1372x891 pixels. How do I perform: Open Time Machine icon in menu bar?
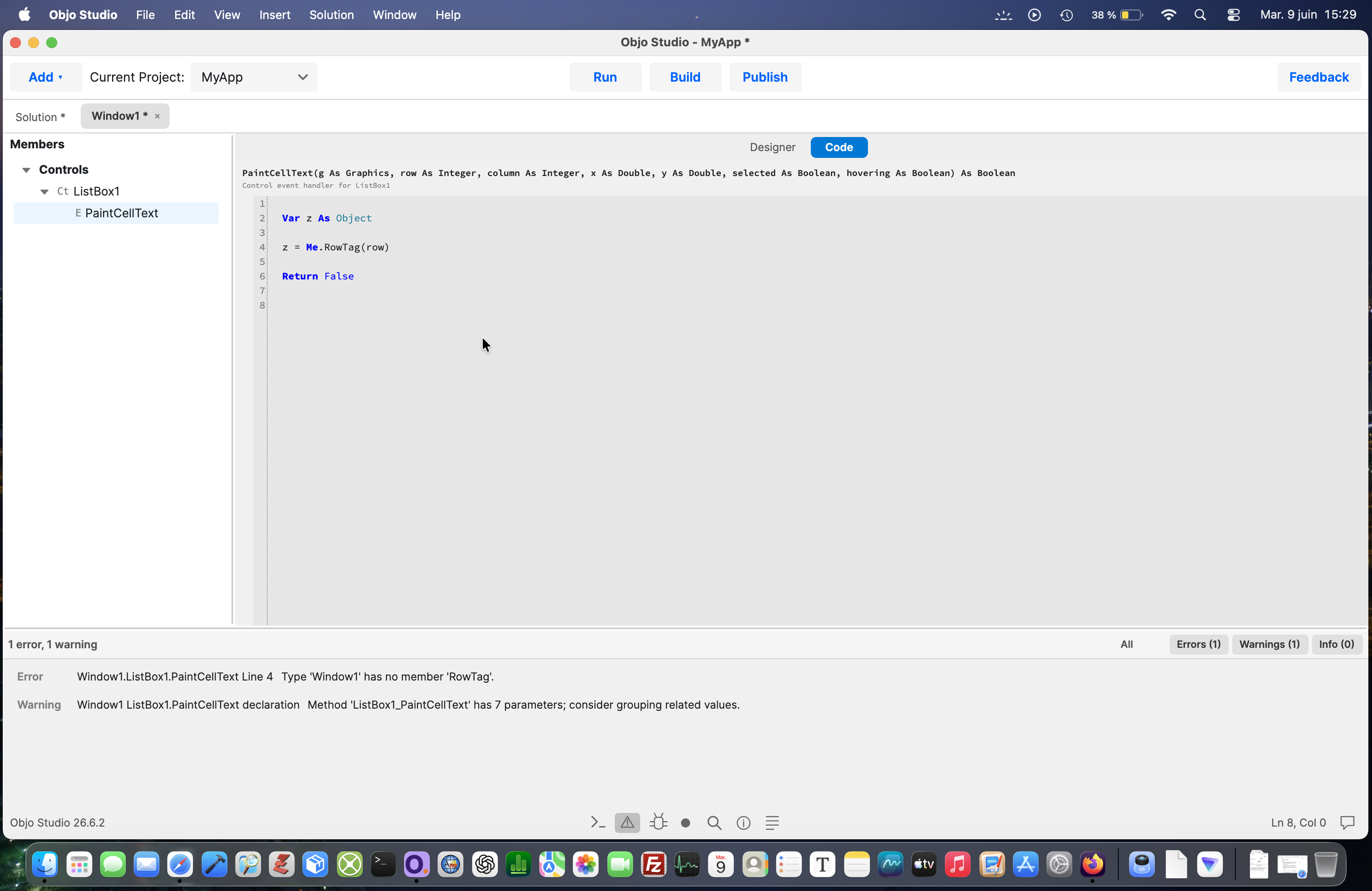point(1067,15)
